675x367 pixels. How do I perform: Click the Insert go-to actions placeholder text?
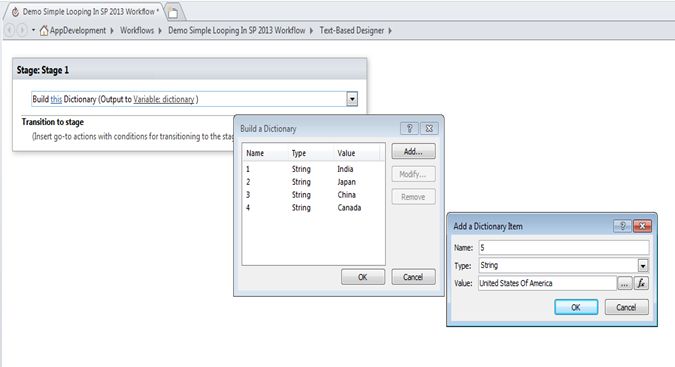coord(133,137)
